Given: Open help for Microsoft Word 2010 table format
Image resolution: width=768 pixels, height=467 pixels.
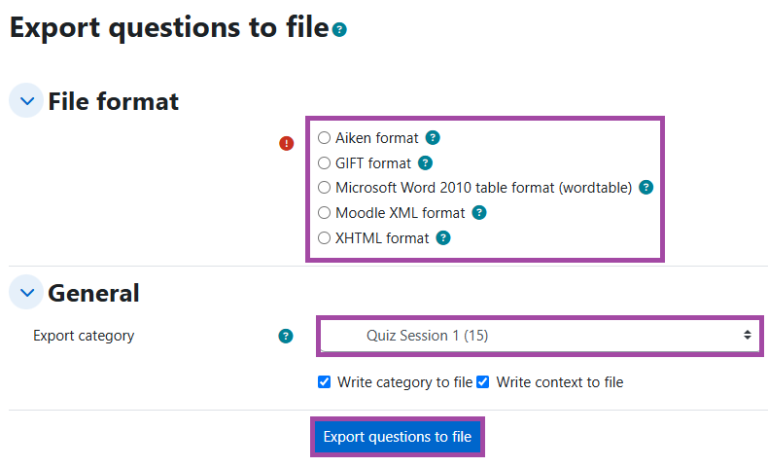Looking at the screenshot, I should 646,187.
